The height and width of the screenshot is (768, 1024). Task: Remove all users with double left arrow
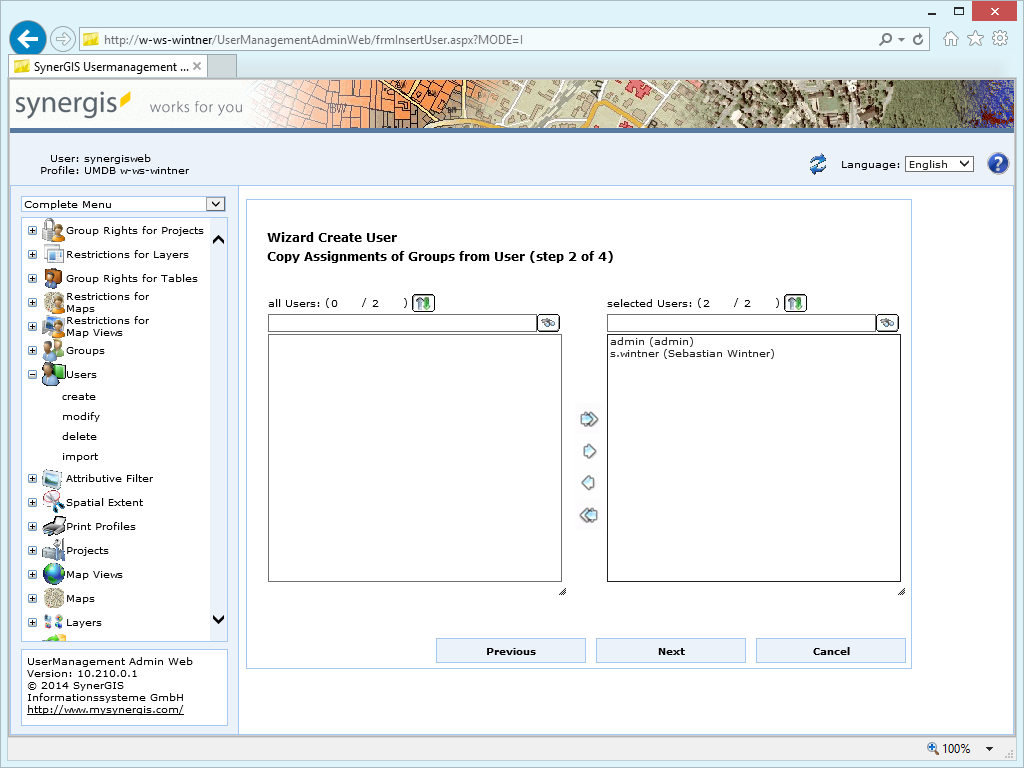pos(588,515)
